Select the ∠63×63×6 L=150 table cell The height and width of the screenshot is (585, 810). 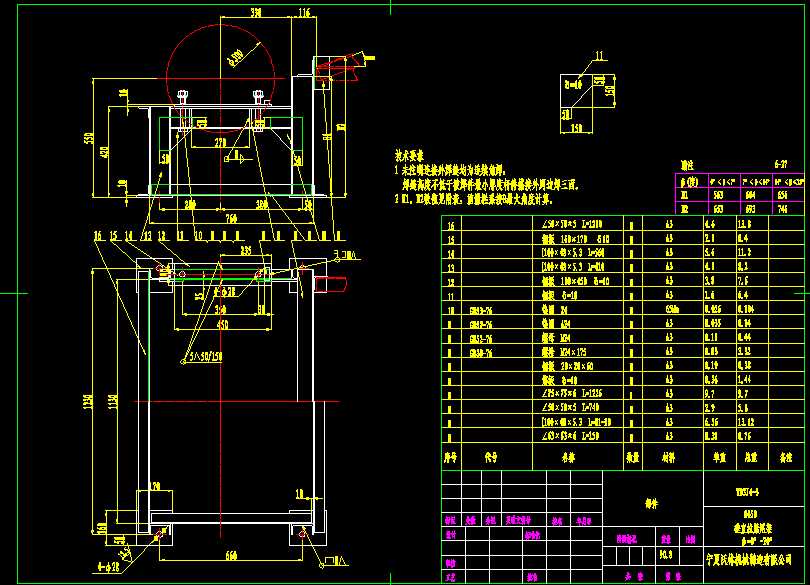coord(570,436)
